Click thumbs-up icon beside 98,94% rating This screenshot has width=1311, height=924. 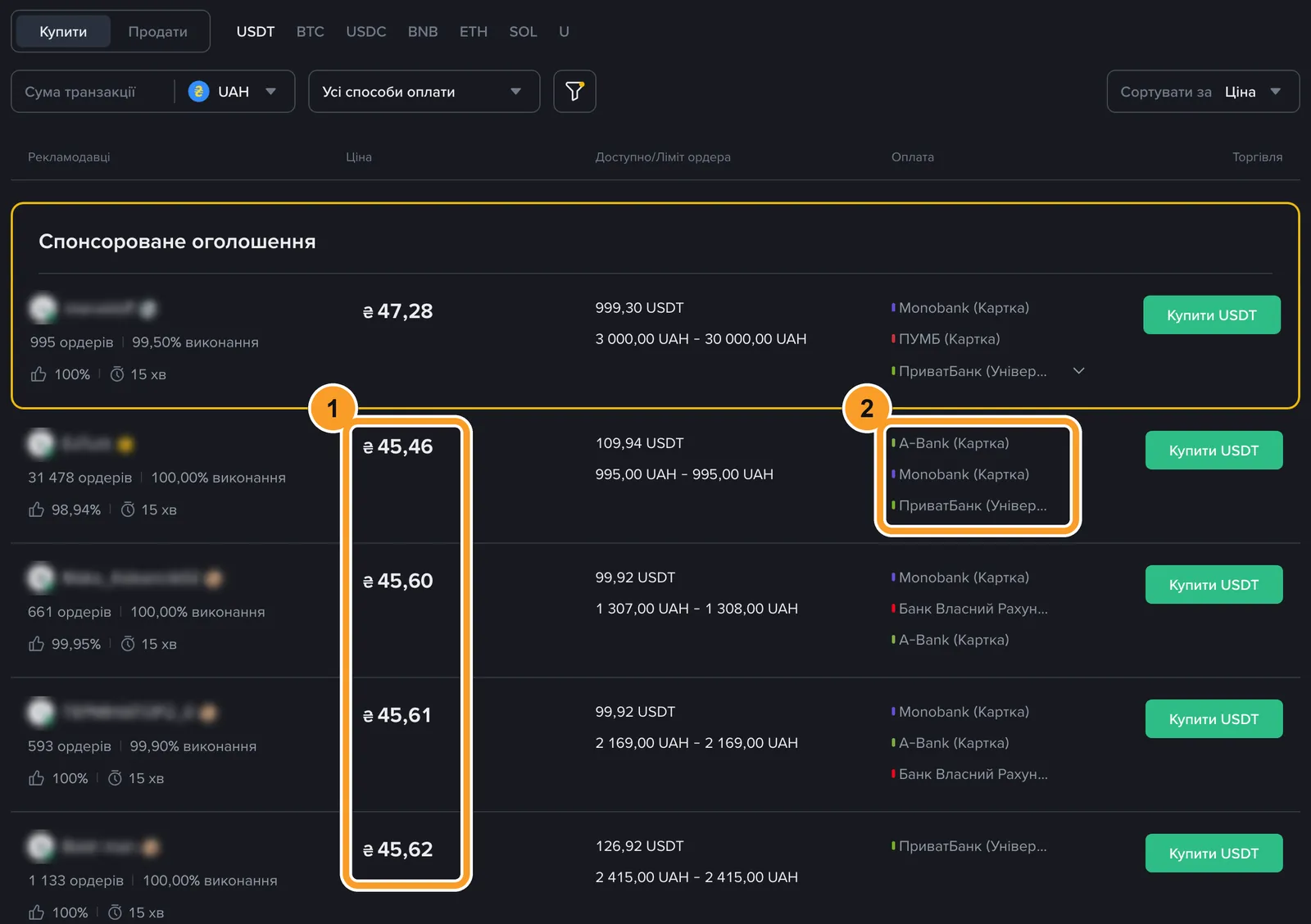pyautogui.click(x=36, y=510)
